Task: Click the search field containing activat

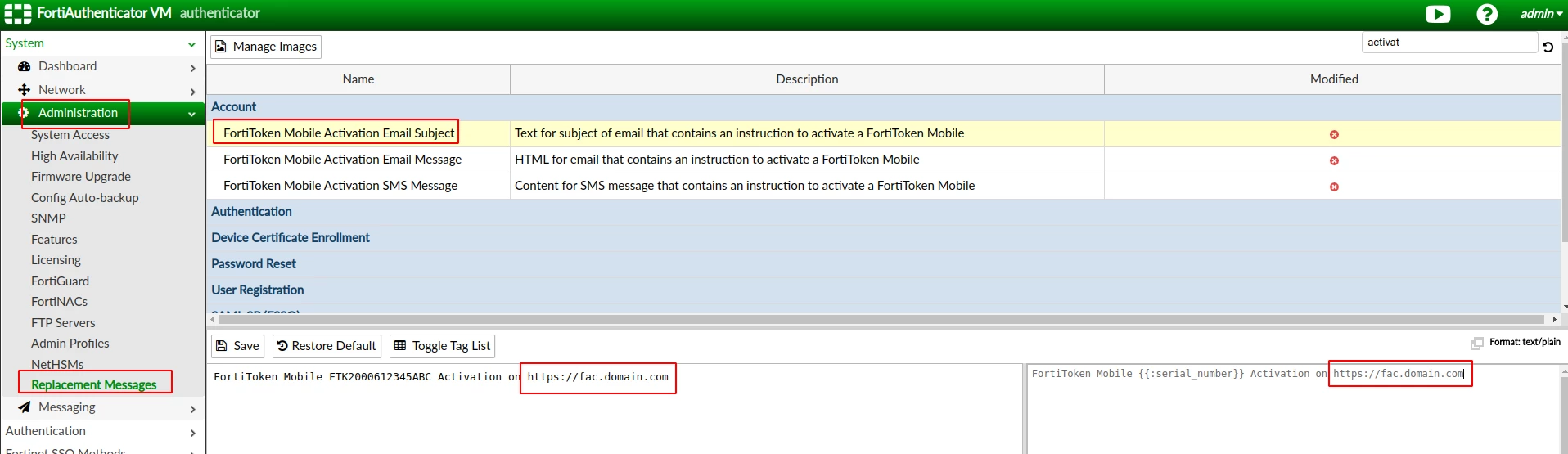Action: pyautogui.click(x=1449, y=43)
